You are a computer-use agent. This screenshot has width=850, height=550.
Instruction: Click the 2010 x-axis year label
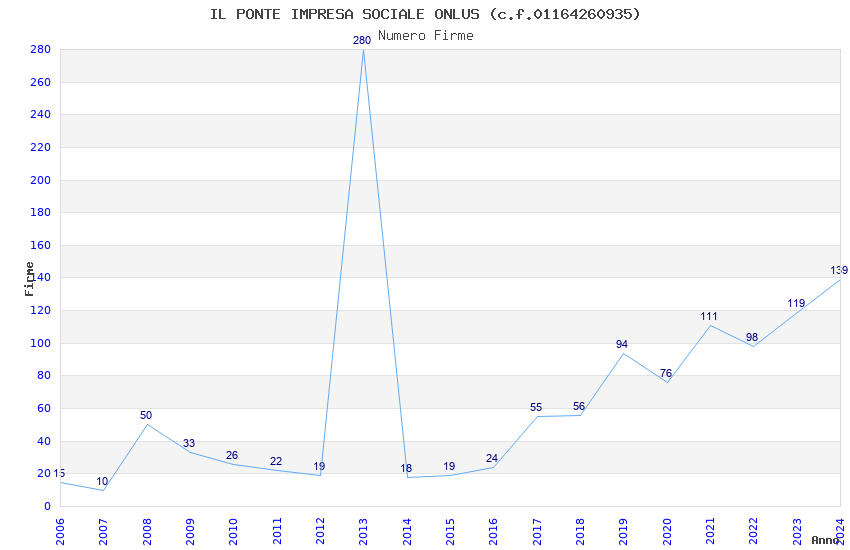pos(233,532)
